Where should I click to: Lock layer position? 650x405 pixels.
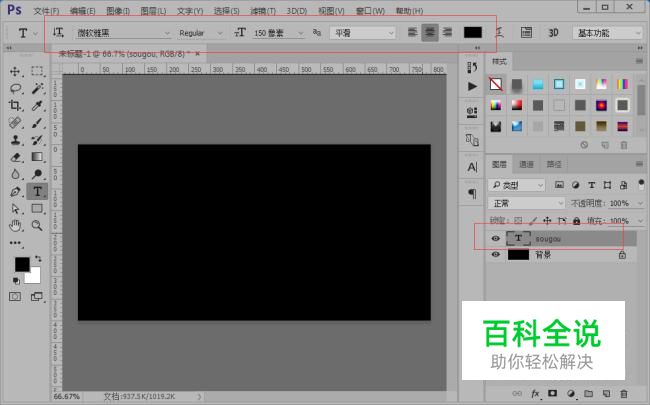pos(547,221)
